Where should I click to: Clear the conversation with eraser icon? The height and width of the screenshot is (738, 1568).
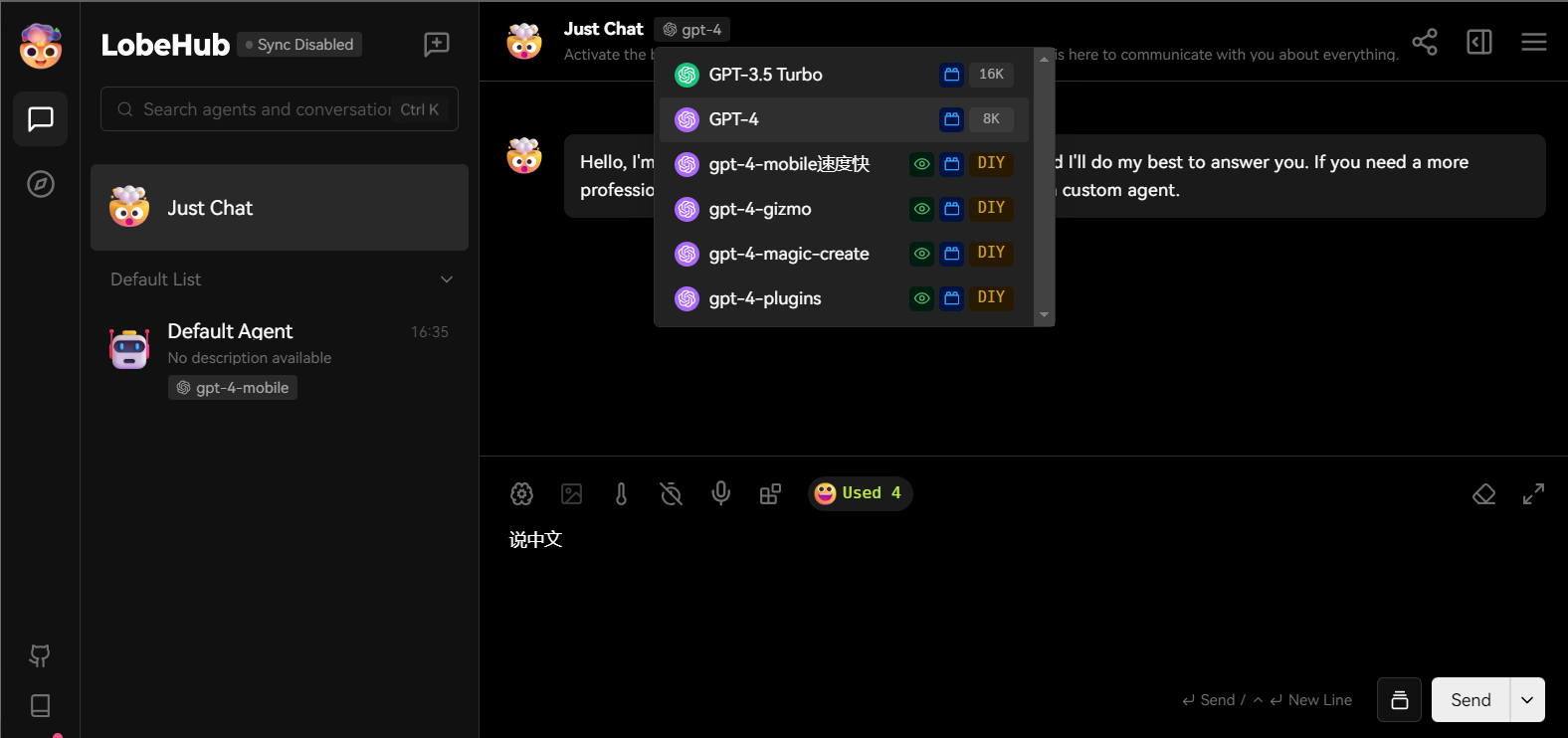pyautogui.click(x=1484, y=494)
